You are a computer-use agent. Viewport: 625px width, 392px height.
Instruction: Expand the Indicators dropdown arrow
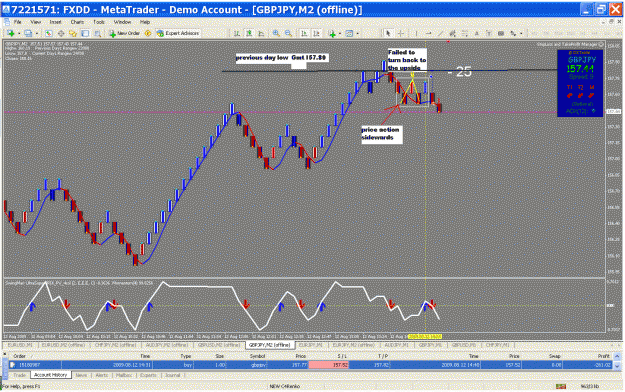(x=340, y=33)
